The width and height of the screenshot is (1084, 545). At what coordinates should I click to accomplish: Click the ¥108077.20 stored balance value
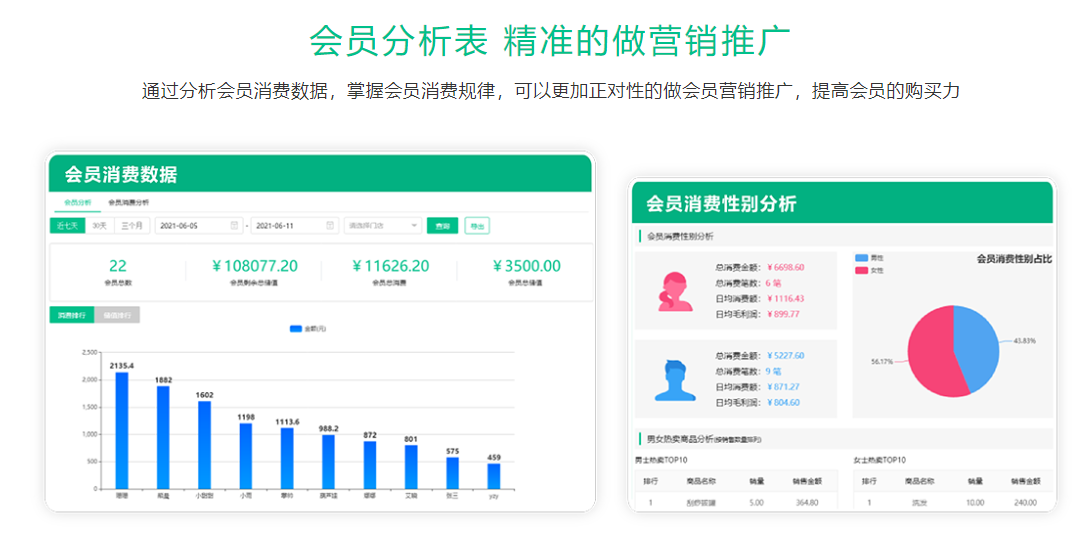point(254,266)
